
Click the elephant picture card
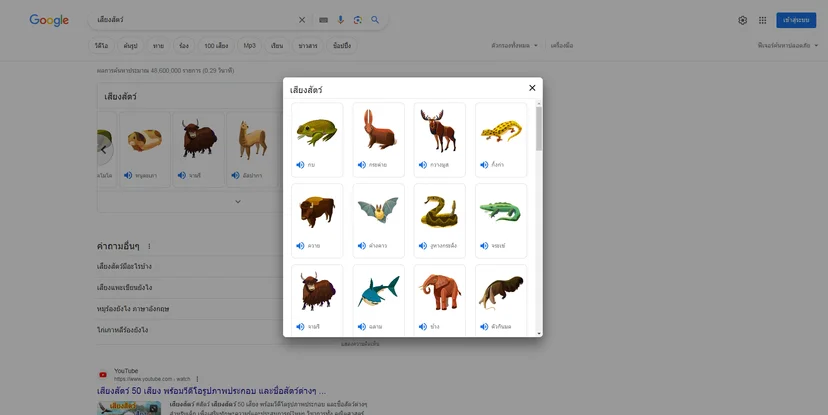440,300
